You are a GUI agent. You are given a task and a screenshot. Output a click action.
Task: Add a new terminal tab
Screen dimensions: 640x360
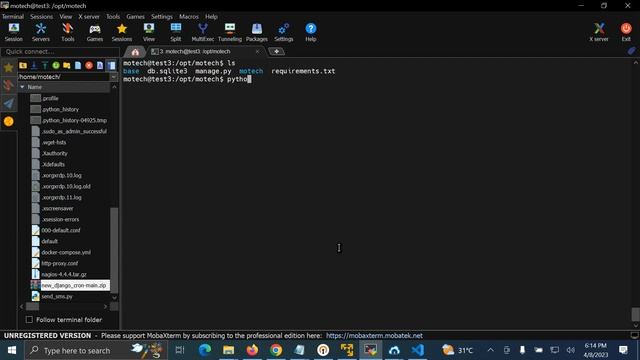[x=276, y=51]
